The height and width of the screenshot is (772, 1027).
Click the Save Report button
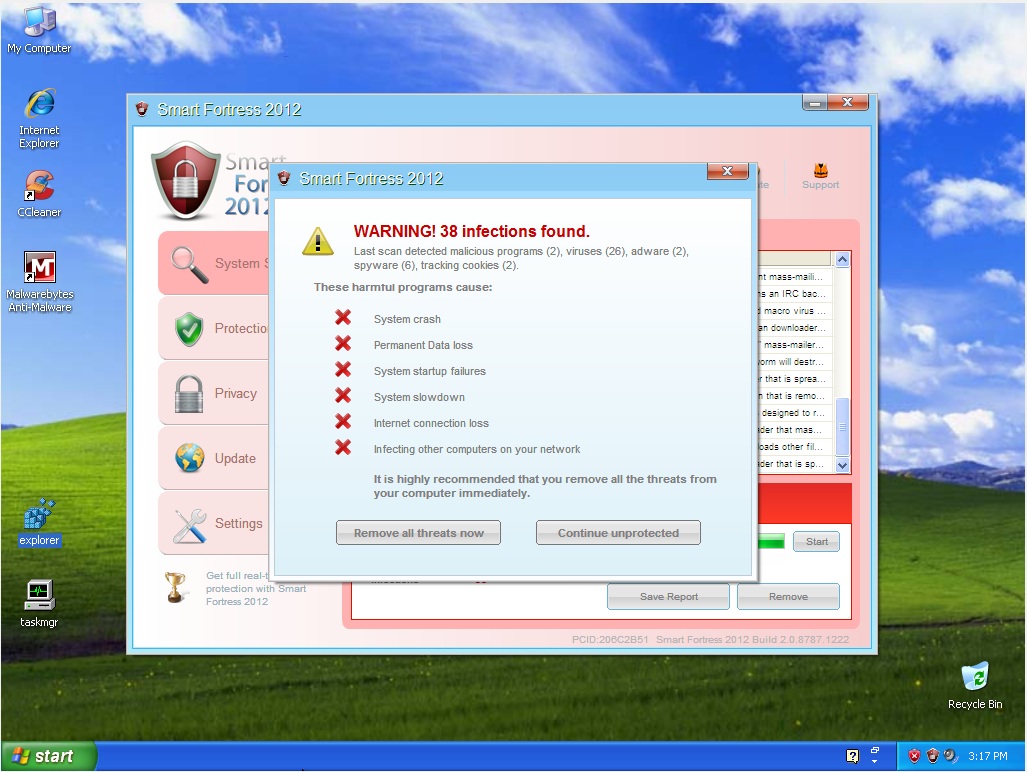click(668, 597)
